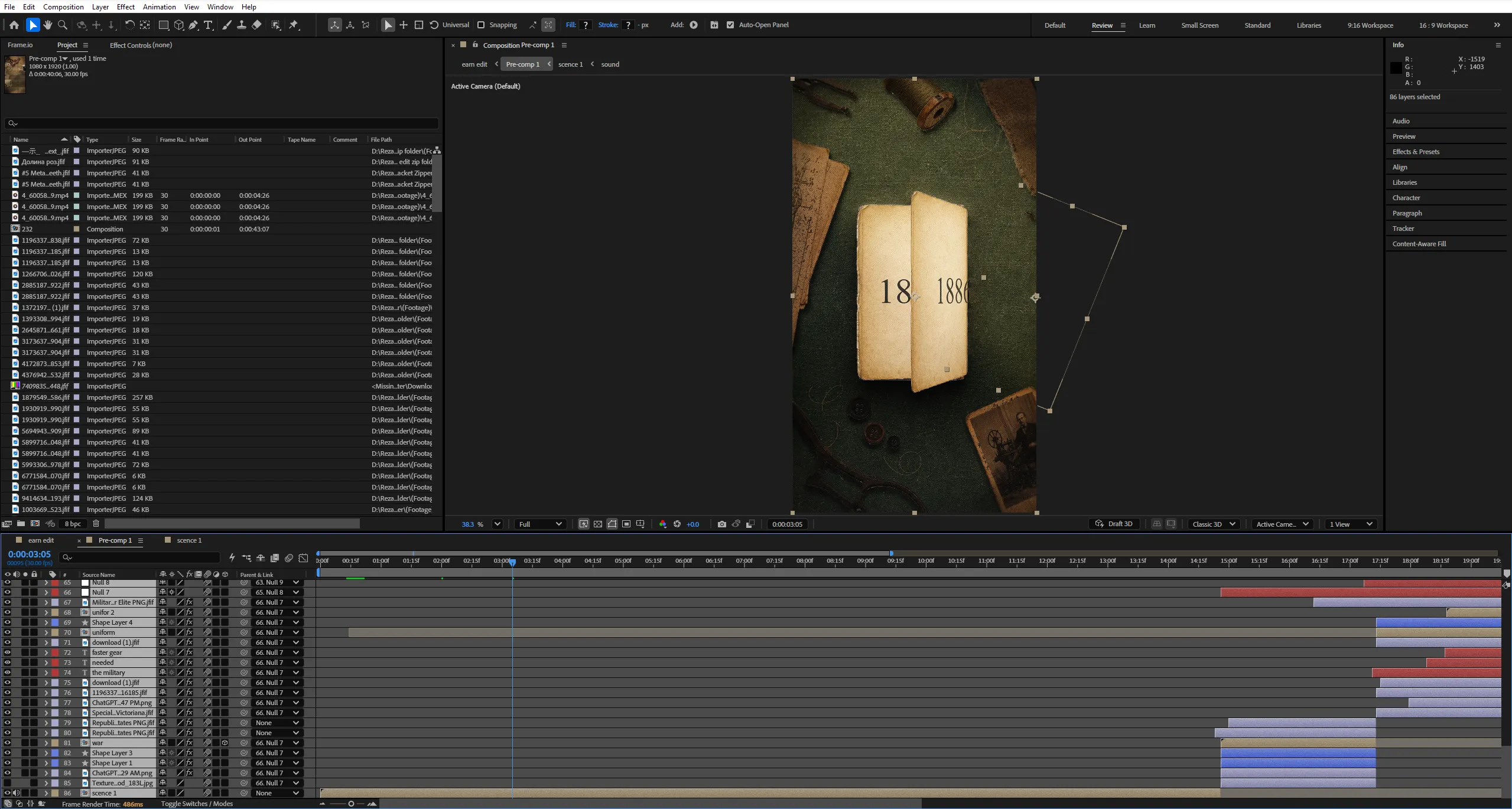The height and width of the screenshot is (809, 1512).
Task: Select the Learn workspace
Action: tap(1147, 25)
